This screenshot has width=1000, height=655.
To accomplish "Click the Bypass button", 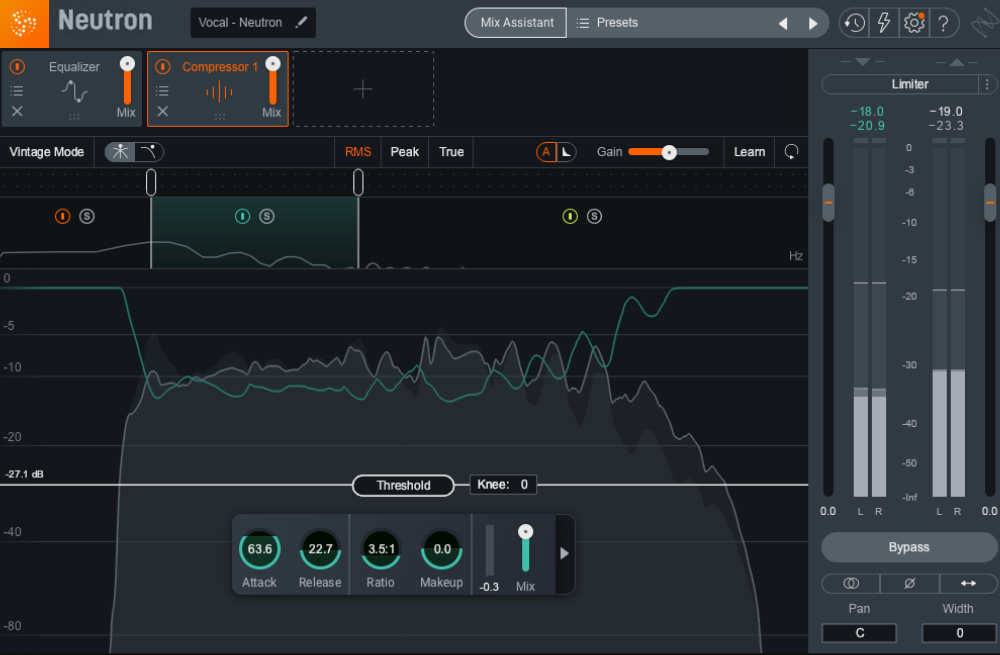I will pyautogui.click(x=909, y=547).
